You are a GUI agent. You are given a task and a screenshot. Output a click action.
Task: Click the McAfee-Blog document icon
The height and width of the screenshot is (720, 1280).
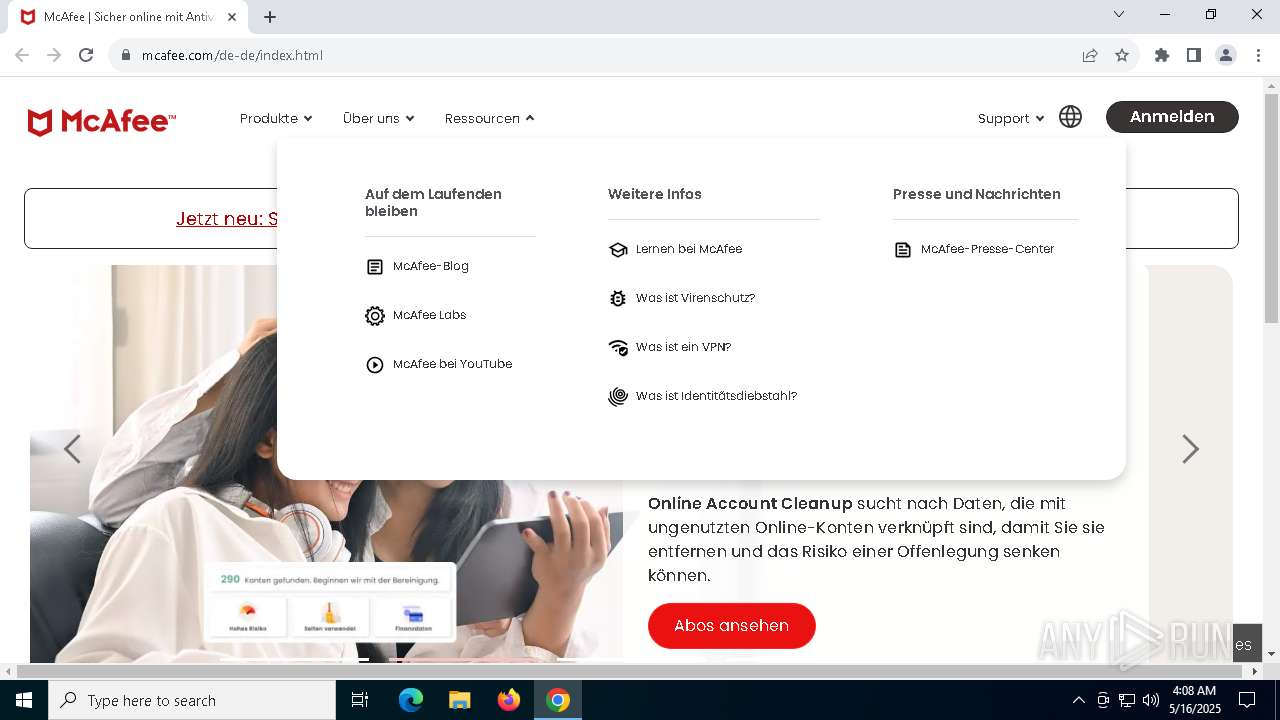coord(375,267)
